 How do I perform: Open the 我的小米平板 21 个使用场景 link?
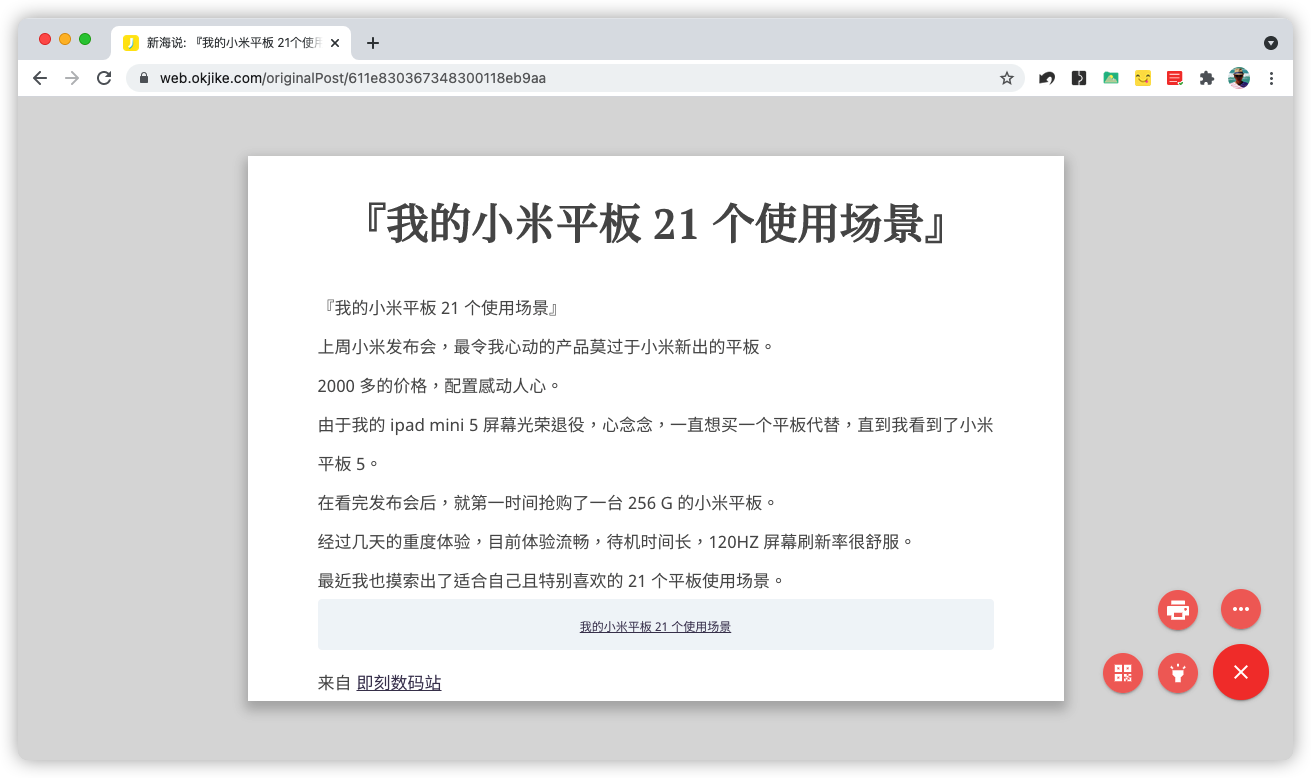pyautogui.click(x=655, y=627)
